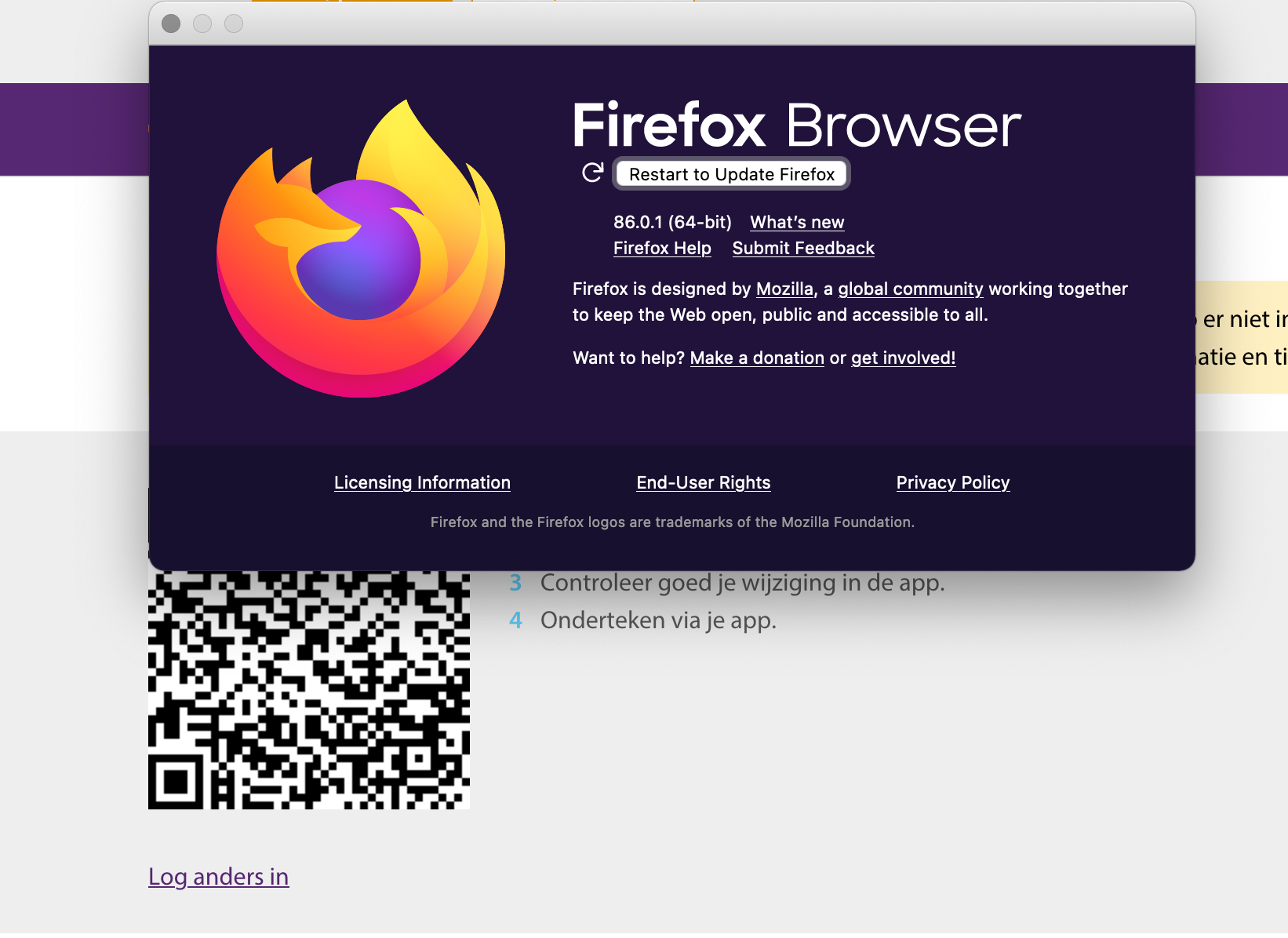The width and height of the screenshot is (1288, 938).
Task: Open the Submit Feedback link
Action: 802,248
